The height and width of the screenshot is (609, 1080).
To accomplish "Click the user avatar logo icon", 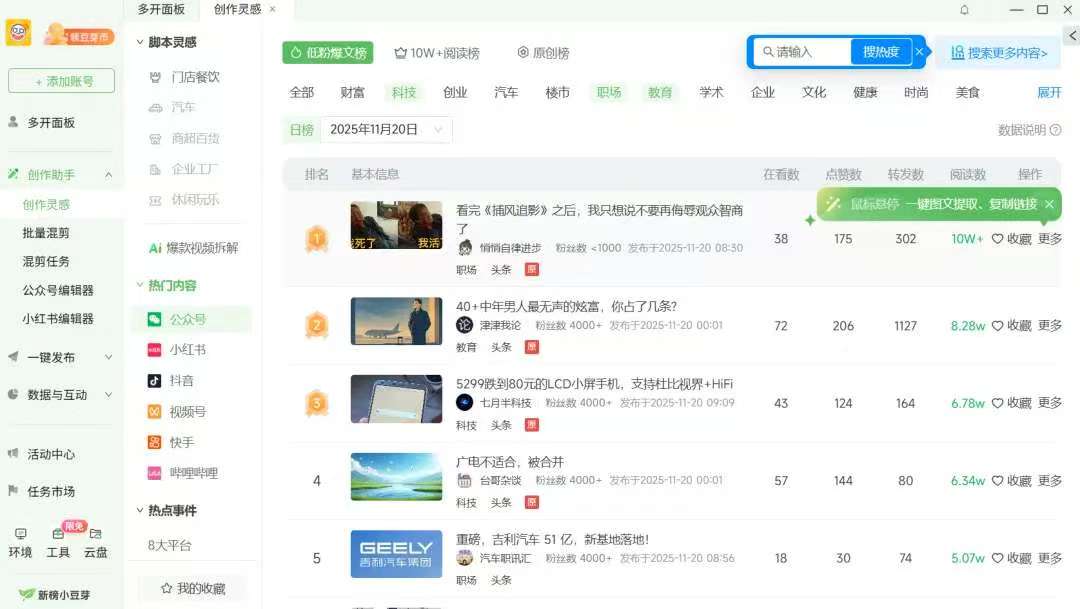I will pyautogui.click(x=19, y=32).
